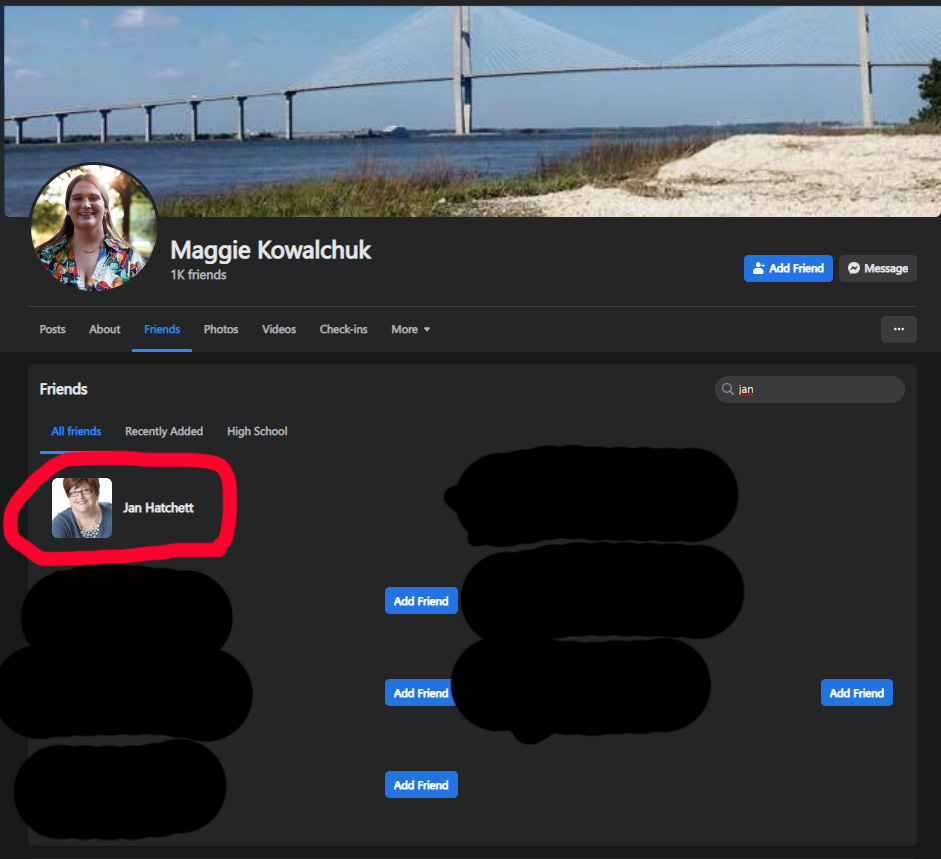View Maggie Kowalchuk's round profile picture
Viewport: 941px width, 859px height.
94,227
